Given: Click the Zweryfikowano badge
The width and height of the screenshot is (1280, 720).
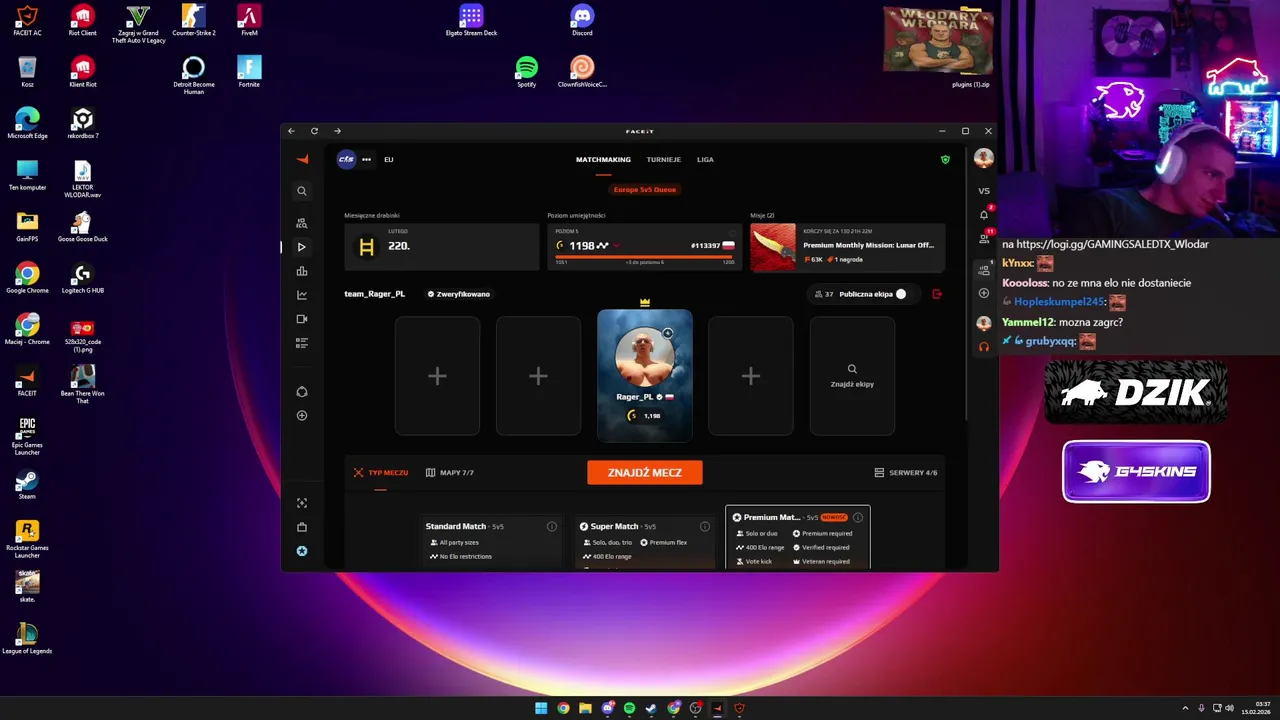Looking at the screenshot, I should pyautogui.click(x=459, y=294).
